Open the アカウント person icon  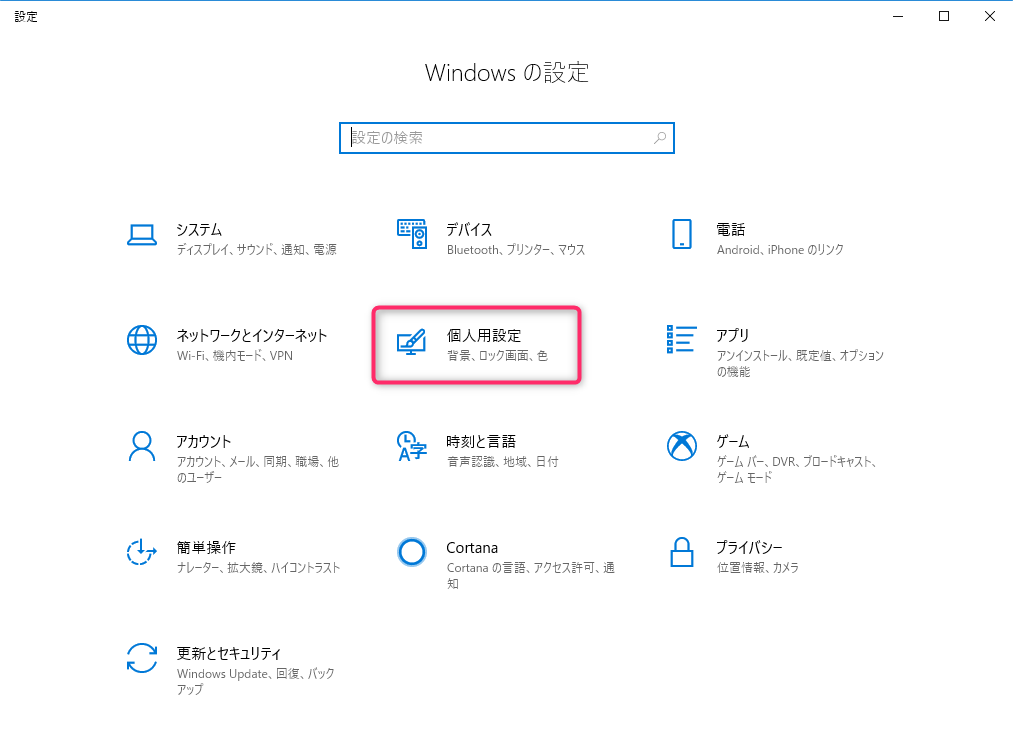click(x=141, y=446)
